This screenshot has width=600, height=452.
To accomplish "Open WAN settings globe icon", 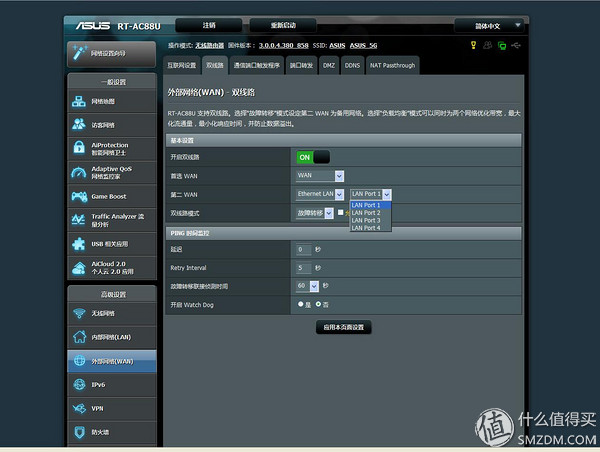I will (79, 361).
